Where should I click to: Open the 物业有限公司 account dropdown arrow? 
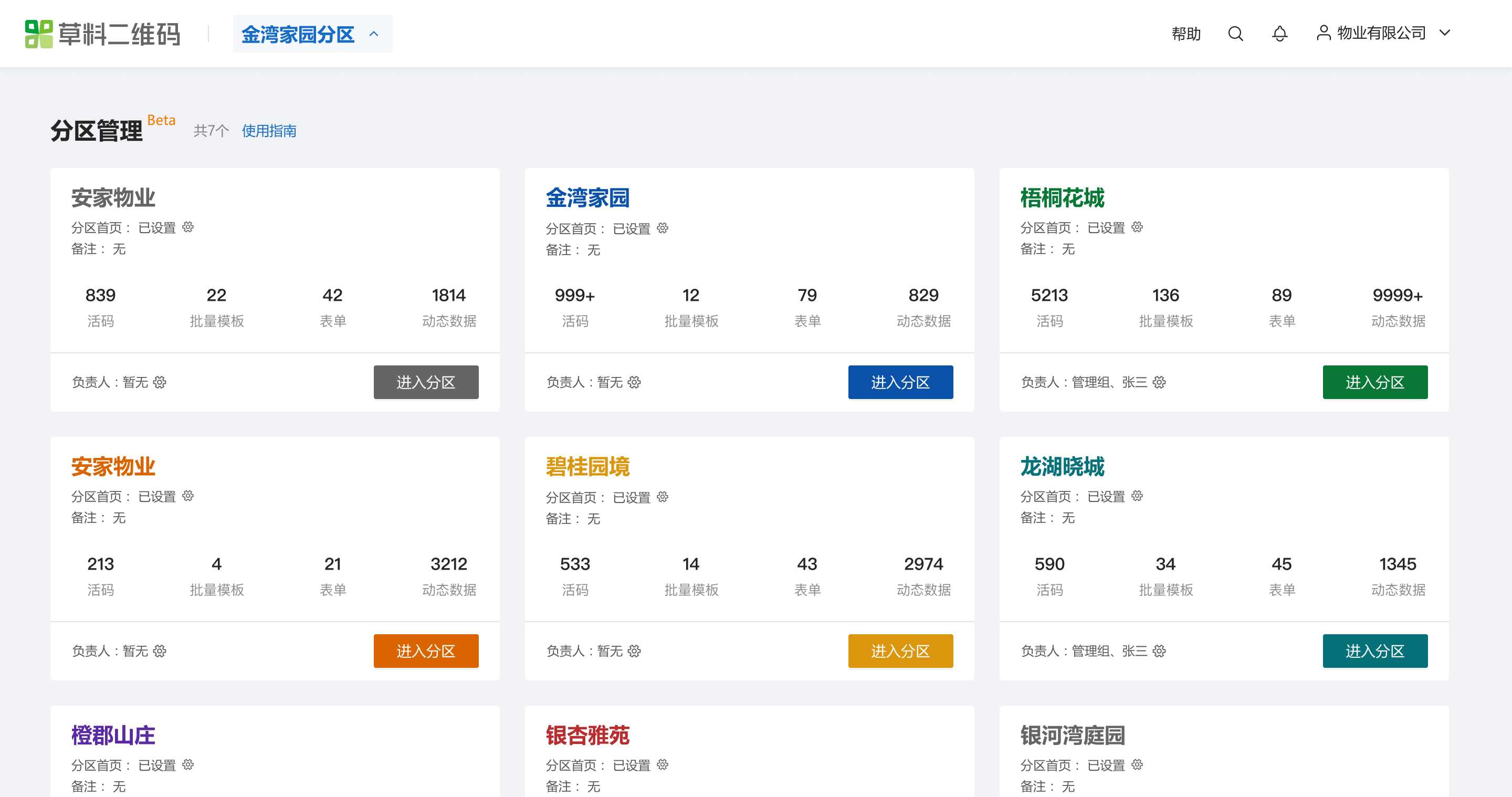pyautogui.click(x=1445, y=33)
